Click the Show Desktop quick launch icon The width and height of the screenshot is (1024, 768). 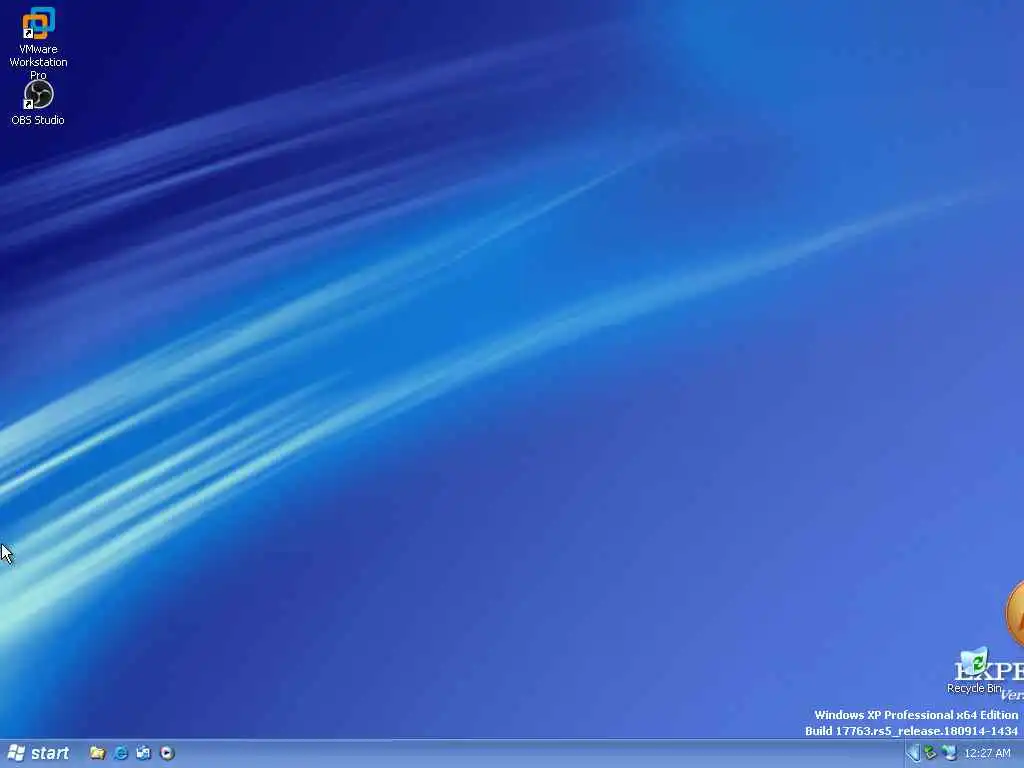click(x=144, y=753)
